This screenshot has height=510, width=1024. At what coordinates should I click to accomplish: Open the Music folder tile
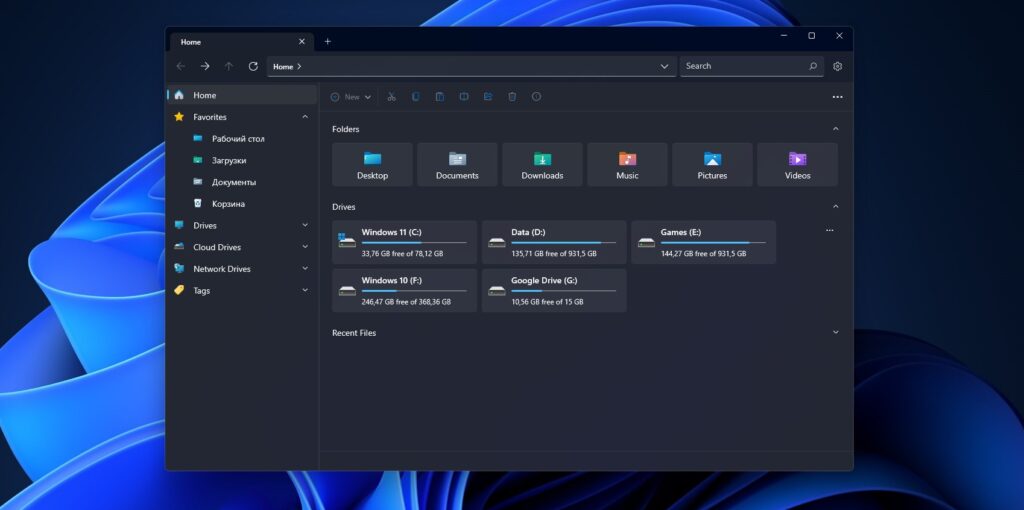pyautogui.click(x=627, y=165)
